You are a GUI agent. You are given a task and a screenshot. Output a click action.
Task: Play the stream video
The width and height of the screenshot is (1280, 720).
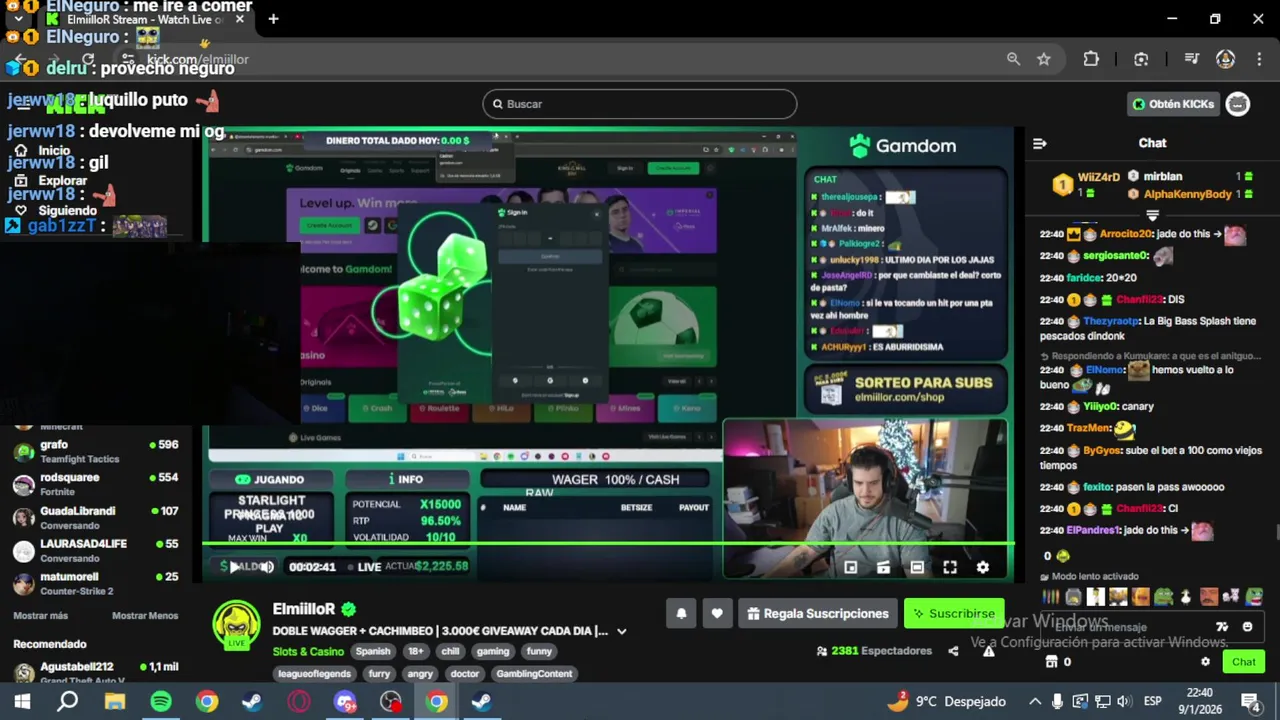pos(233,567)
